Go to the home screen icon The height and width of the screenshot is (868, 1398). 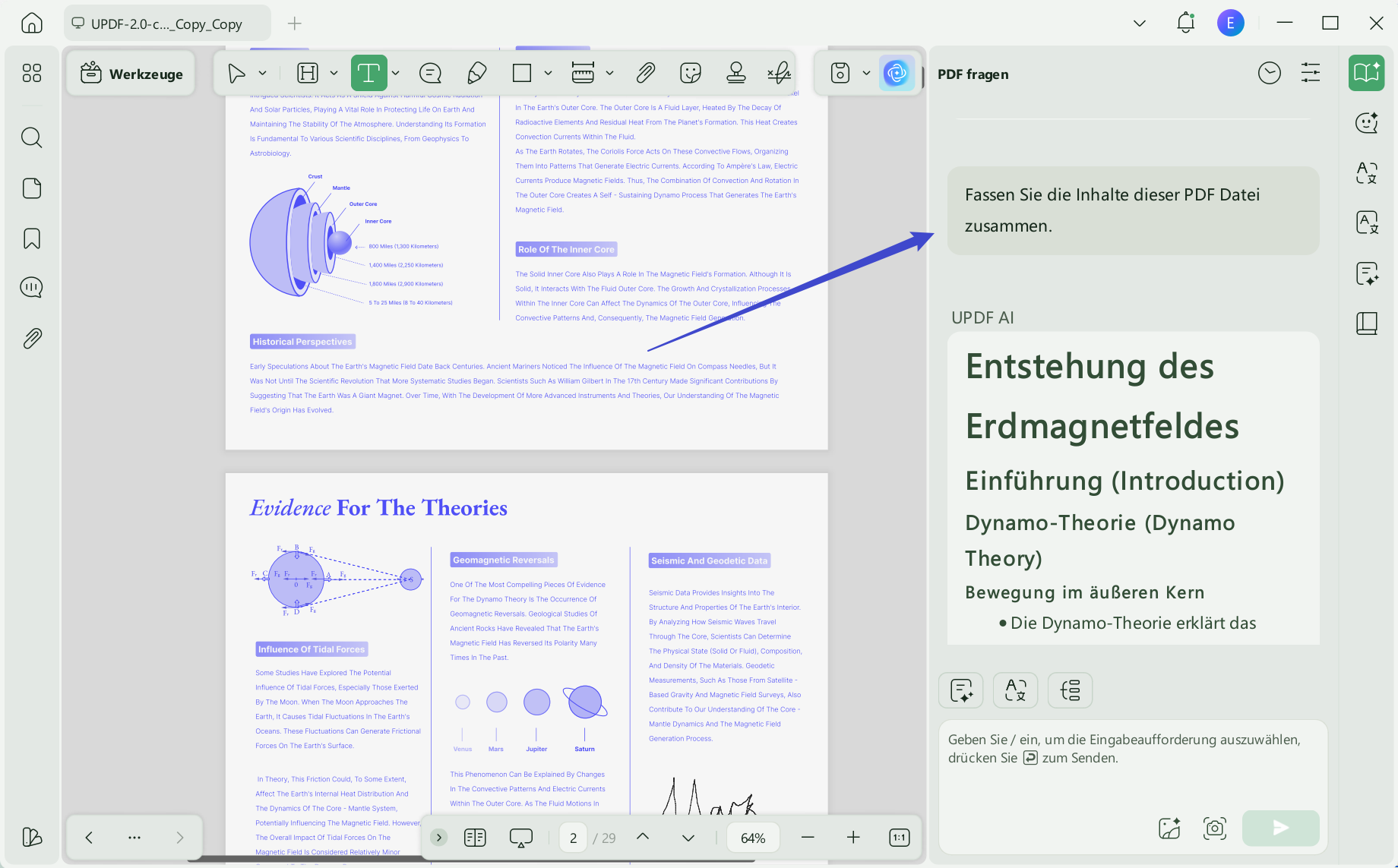coord(32,23)
